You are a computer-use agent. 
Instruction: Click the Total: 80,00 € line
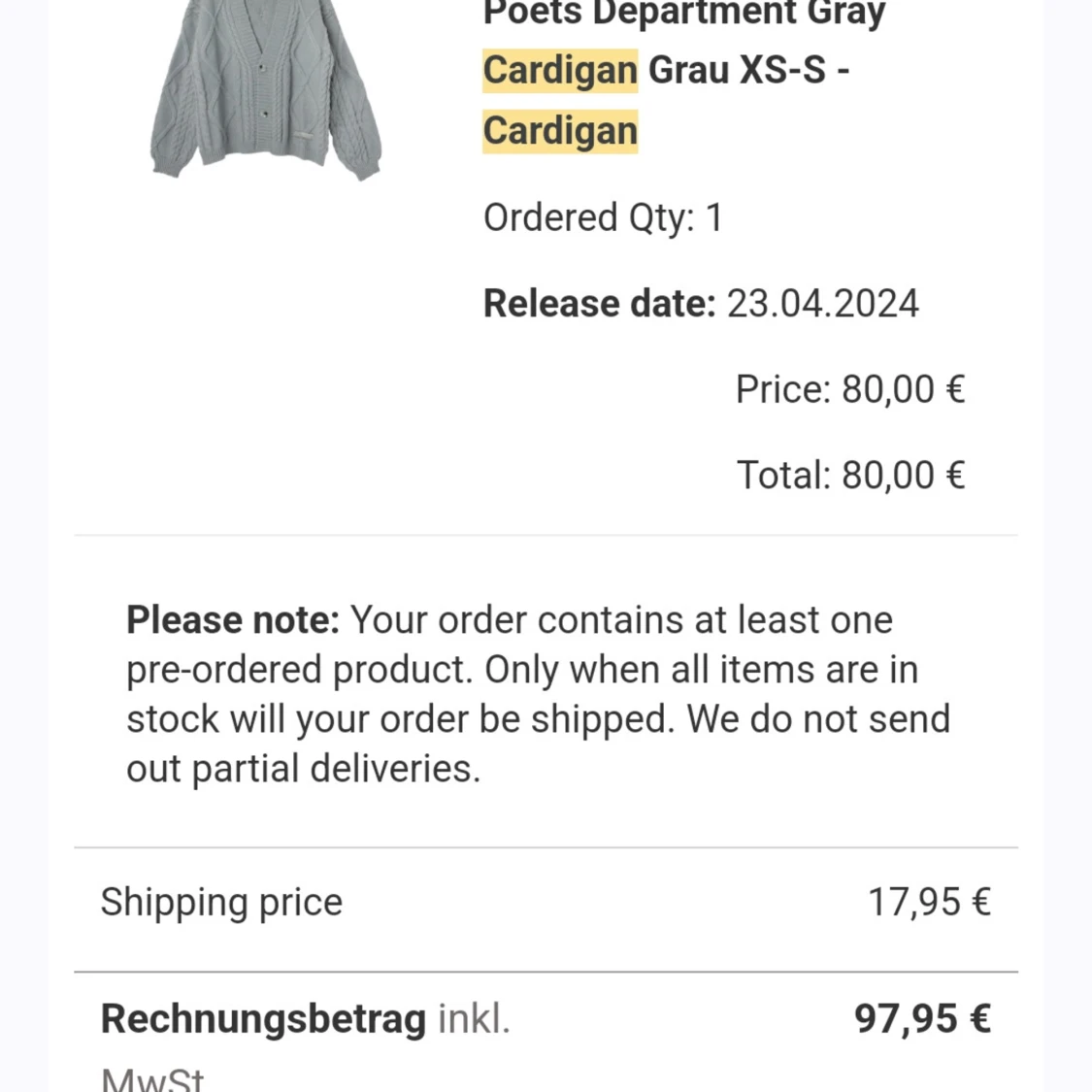849,476
